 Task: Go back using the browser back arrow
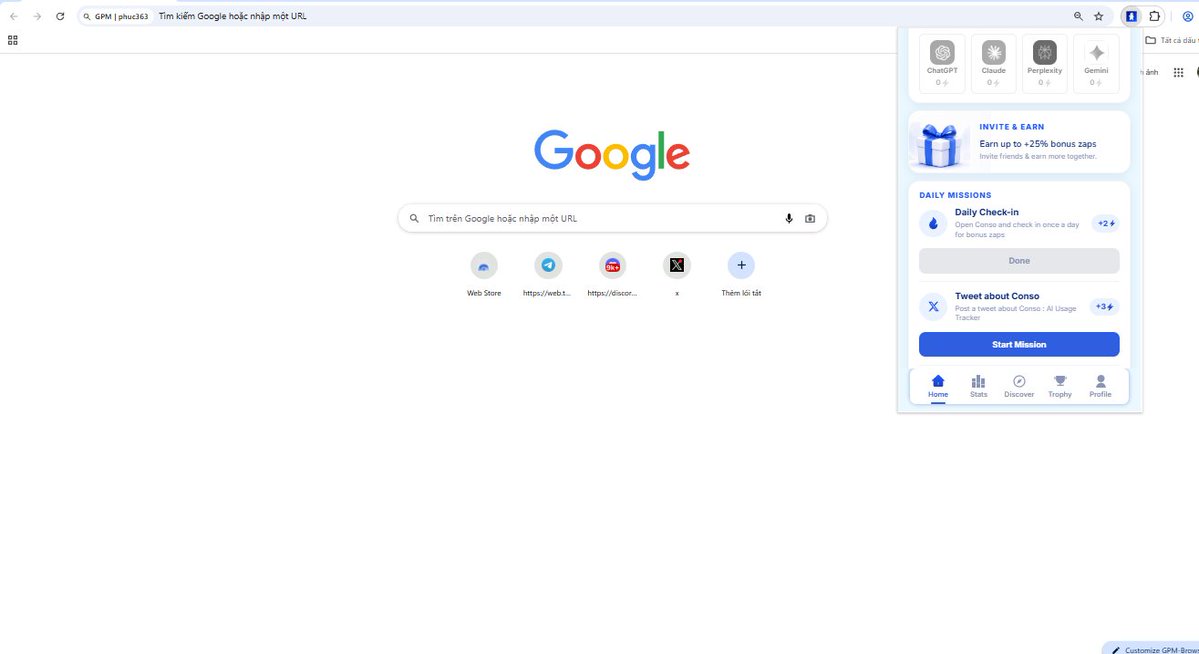click(x=14, y=16)
